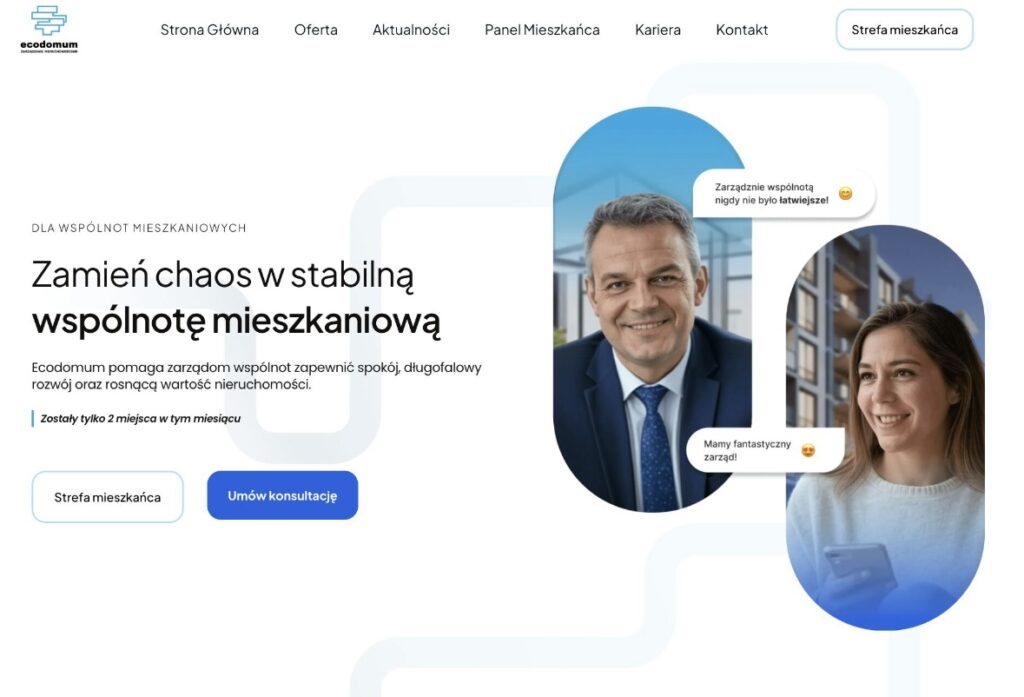Screen dimensions: 1024x697
Task: Click the 'Zarządzanie wspólnotą' speech bubble
Action: (784, 193)
